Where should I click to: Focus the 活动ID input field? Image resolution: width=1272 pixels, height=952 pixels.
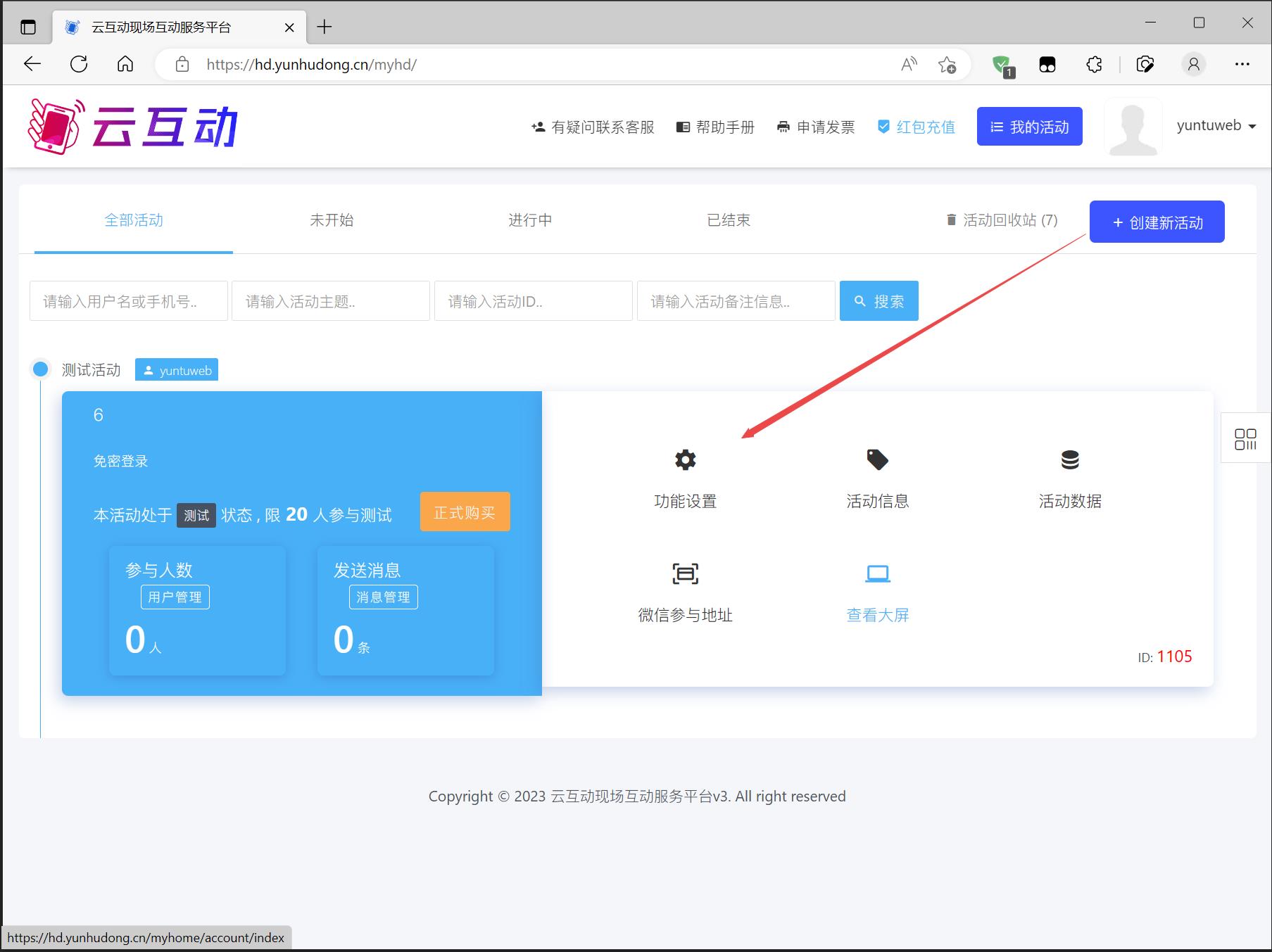pyautogui.click(x=534, y=301)
